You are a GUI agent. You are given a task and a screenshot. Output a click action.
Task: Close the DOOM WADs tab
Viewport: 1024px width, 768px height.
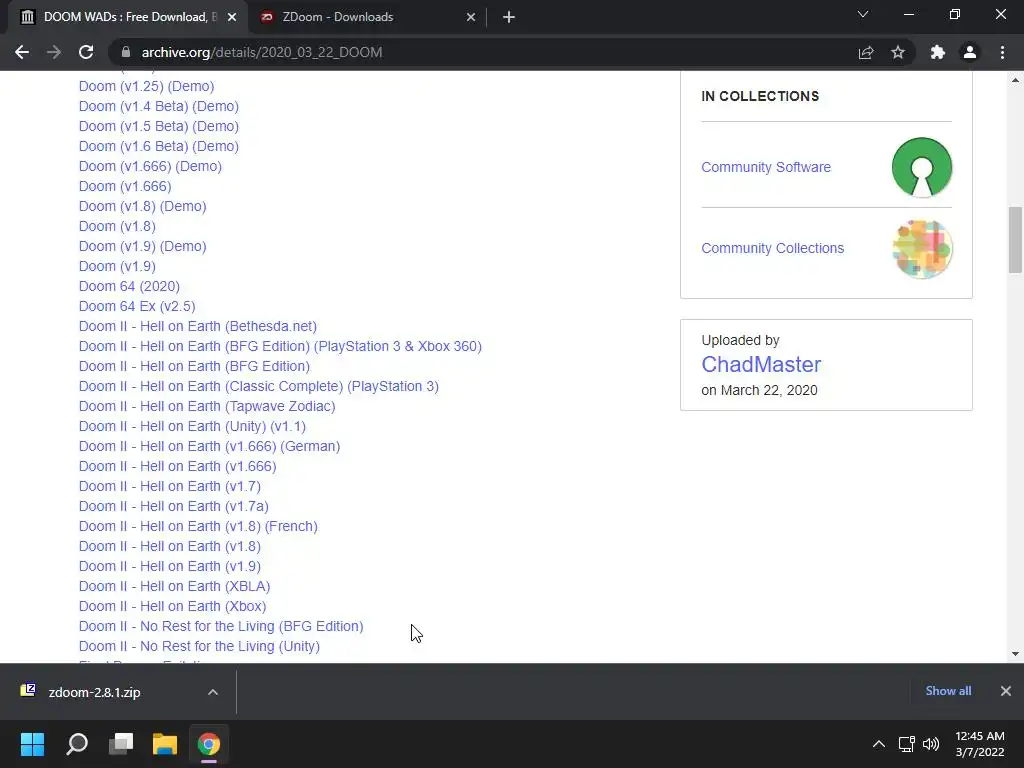[x=232, y=17]
